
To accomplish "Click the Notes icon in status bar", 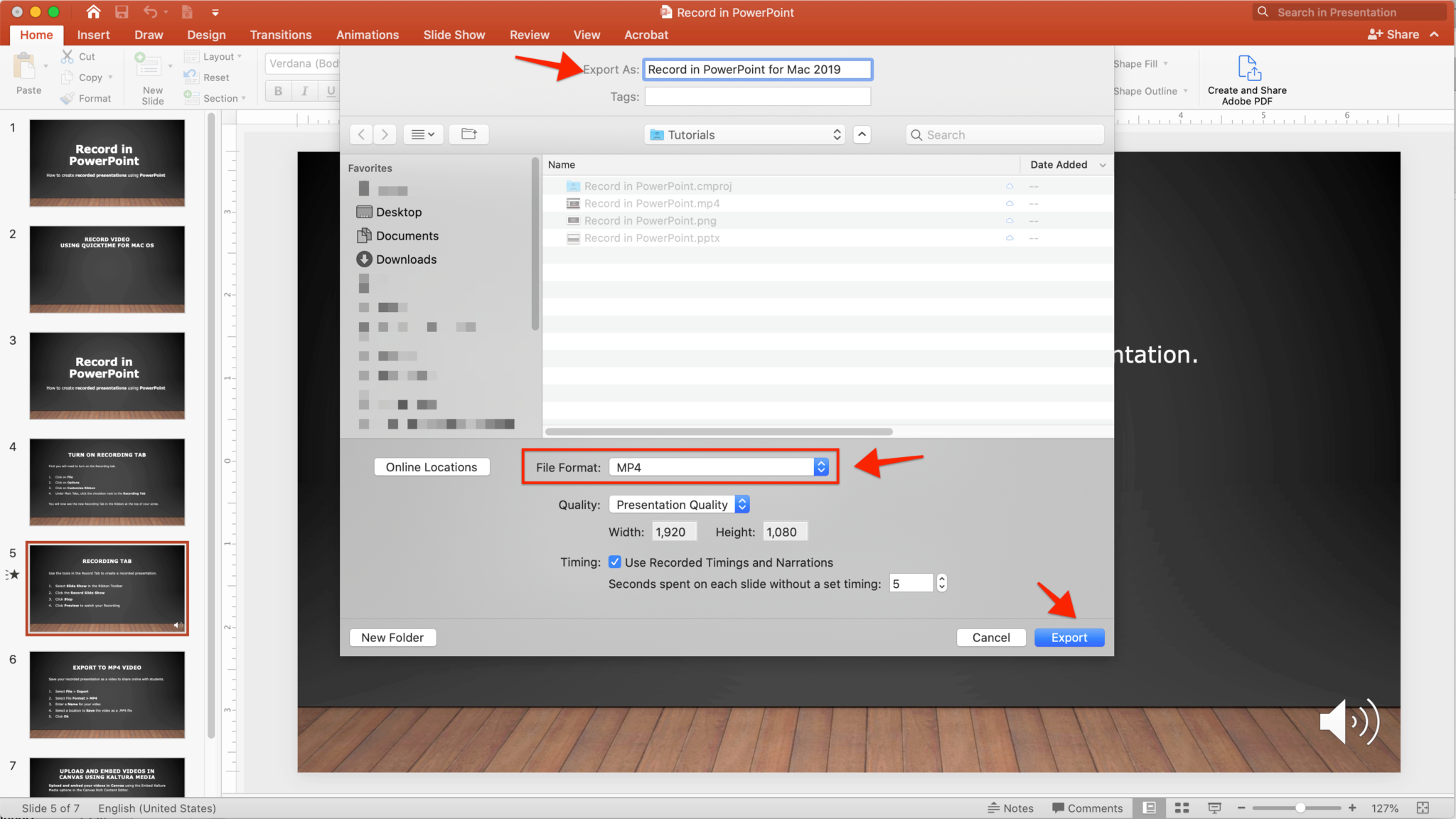I will (994, 808).
